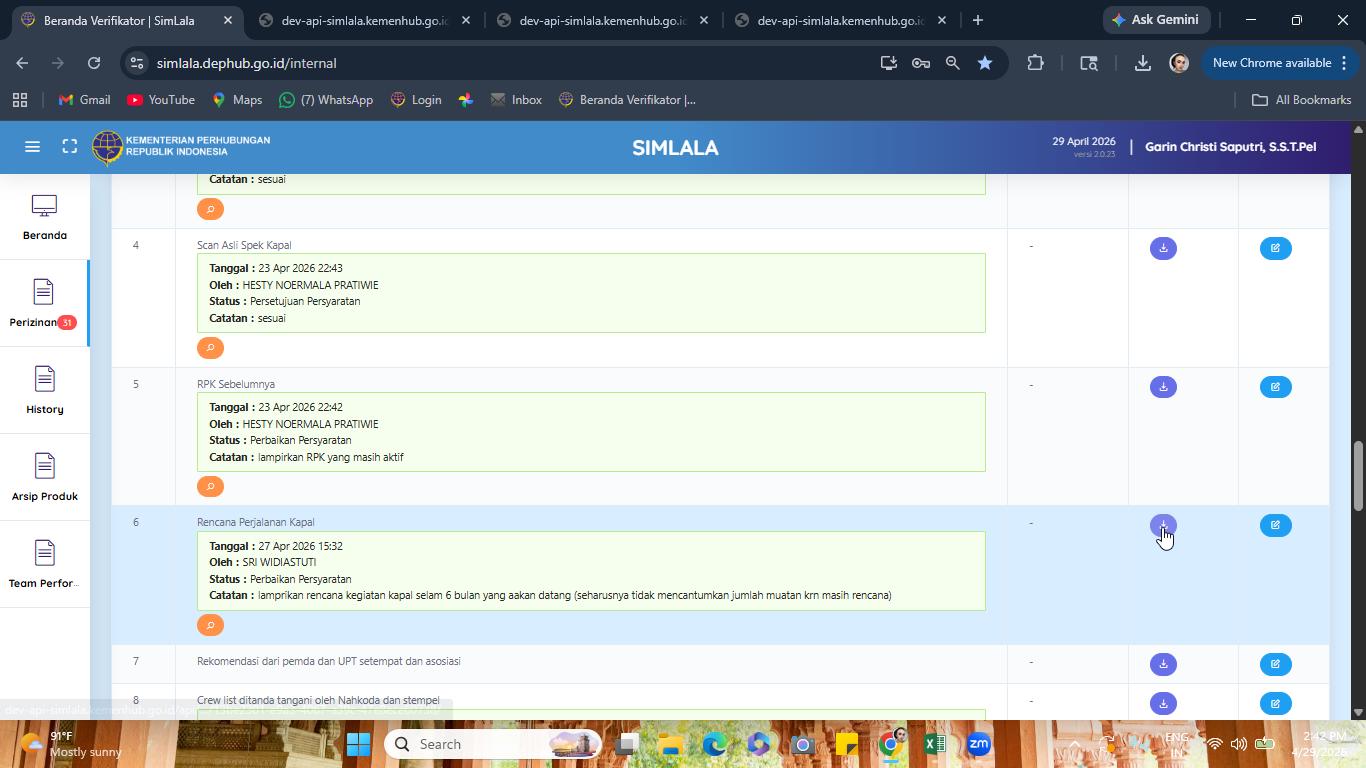Open user profile Garin Christi Saputri
The height and width of the screenshot is (768, 1366).
pos(1230,147)
